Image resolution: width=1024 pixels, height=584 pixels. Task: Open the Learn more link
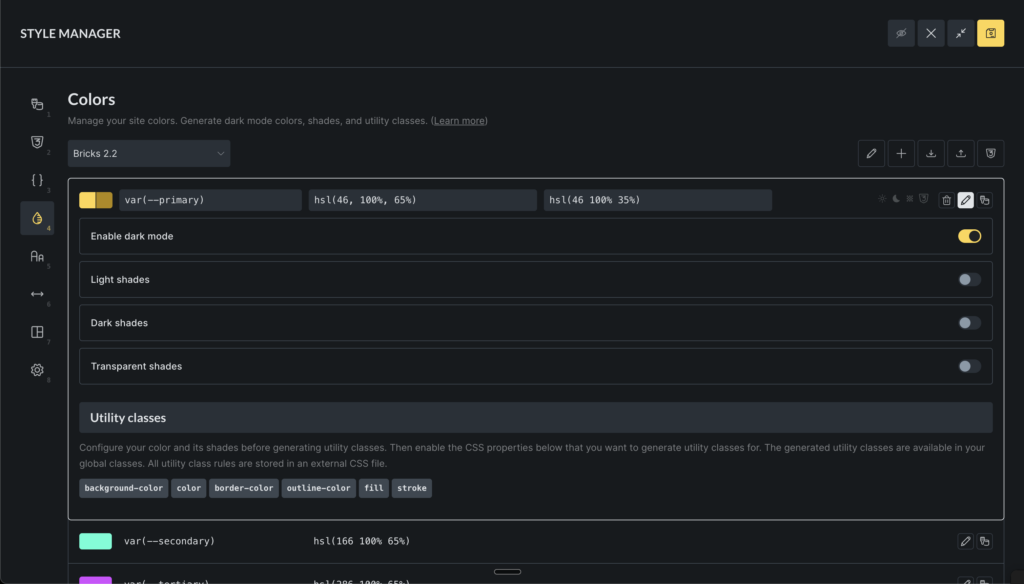pos(459,121)
